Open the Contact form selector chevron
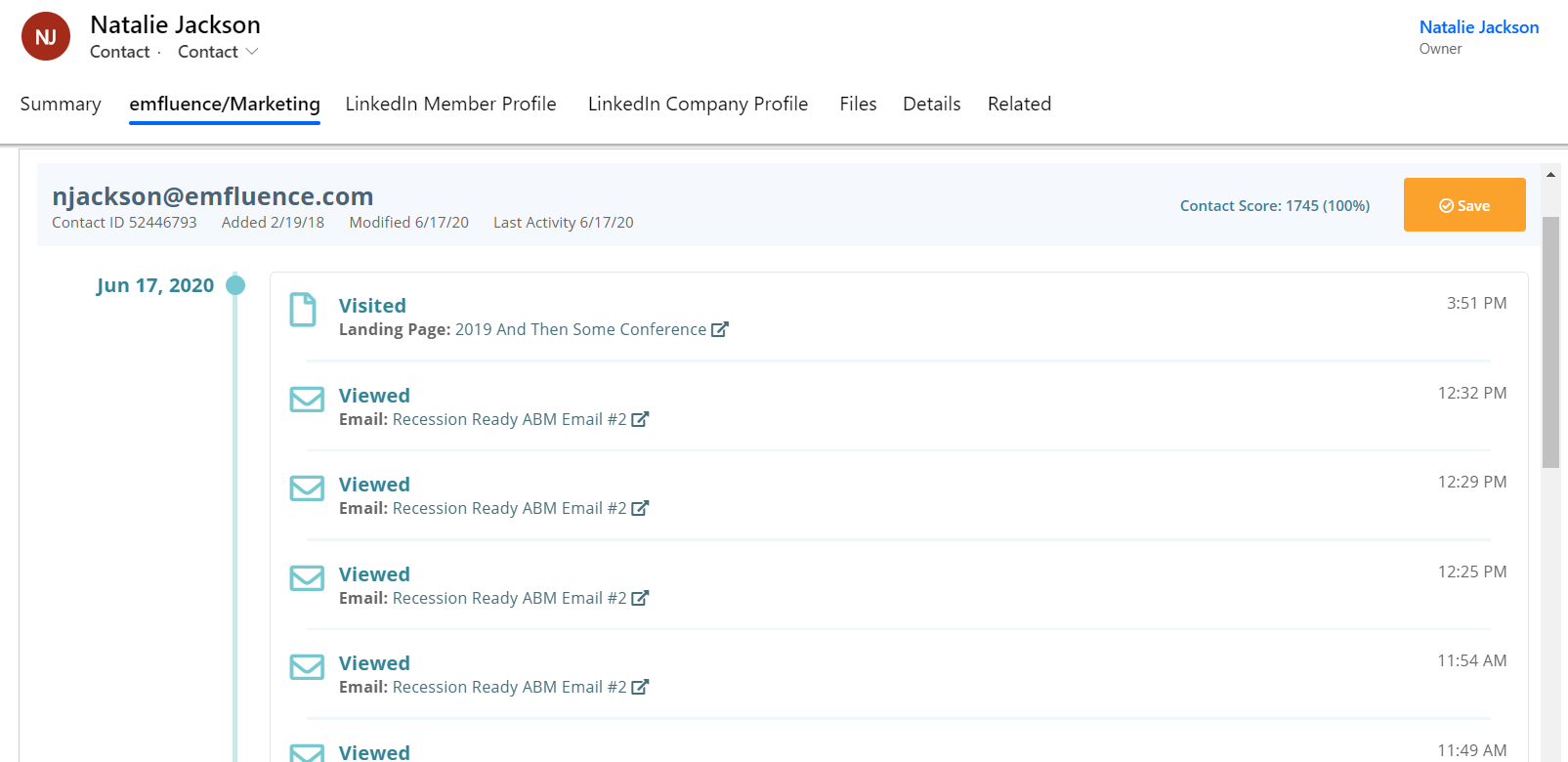 click(x=252, y=52)
